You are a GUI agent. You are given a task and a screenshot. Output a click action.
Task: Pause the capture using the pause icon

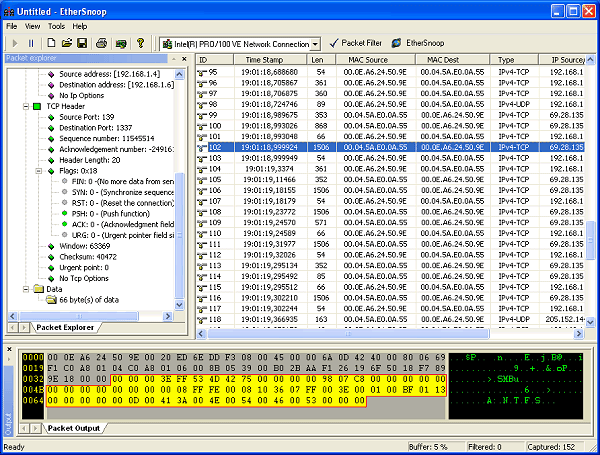[x=30, y=44]
